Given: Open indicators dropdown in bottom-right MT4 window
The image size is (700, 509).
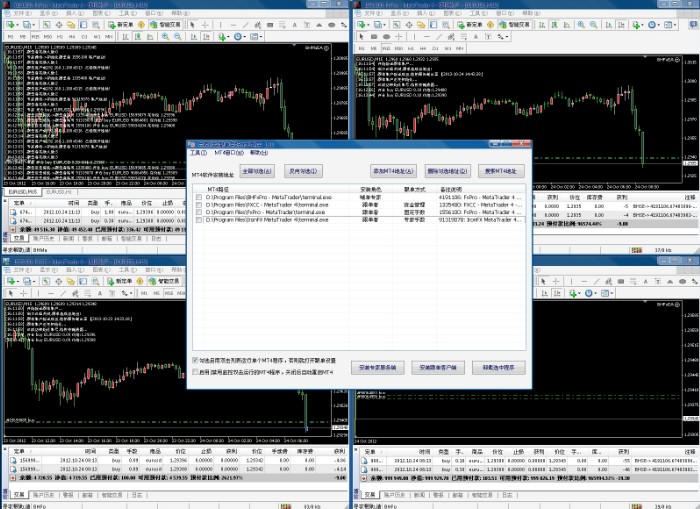Looking at the screenshot, I should [x=575, y=293].
